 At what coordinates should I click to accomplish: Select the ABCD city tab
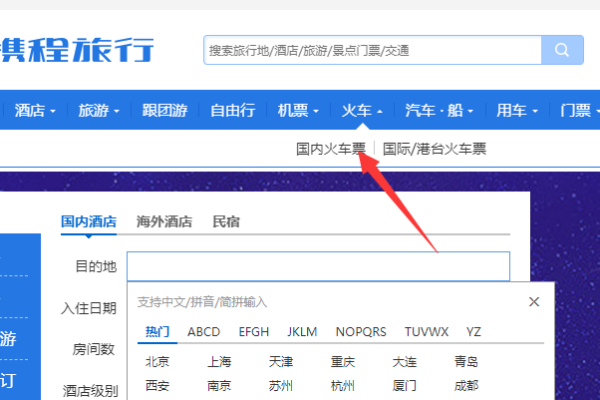pyautogui.click(x=204, y=332)
